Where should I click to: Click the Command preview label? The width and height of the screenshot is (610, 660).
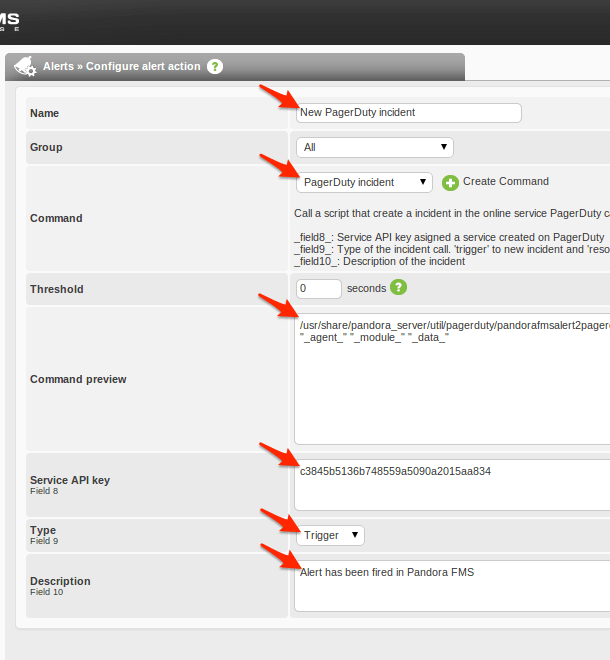pyautogui.click(x=78, y=379)
